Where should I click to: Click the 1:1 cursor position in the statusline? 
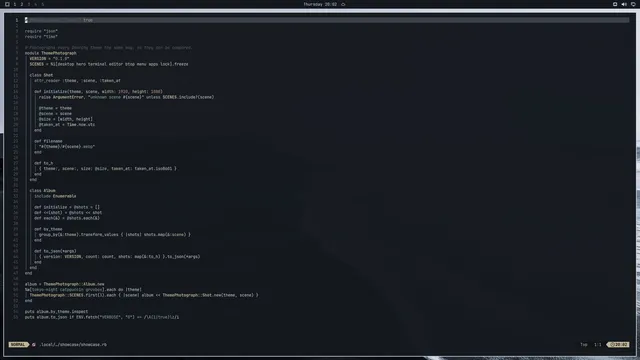[x=598, y=344]
